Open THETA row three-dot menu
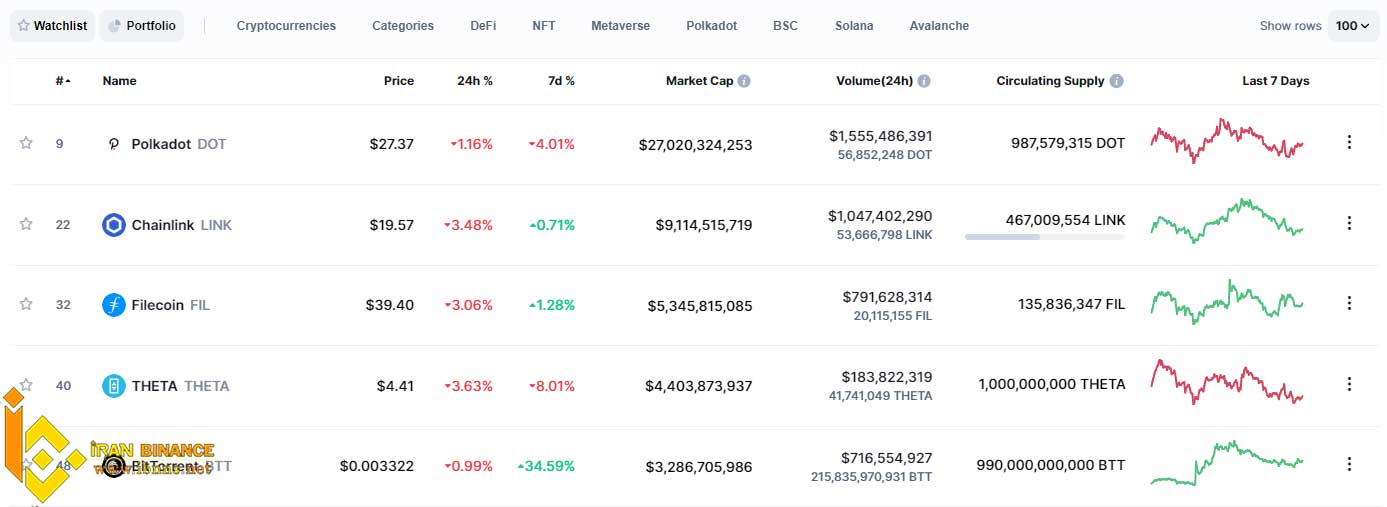1387x507 pixels. point(1348,384)
